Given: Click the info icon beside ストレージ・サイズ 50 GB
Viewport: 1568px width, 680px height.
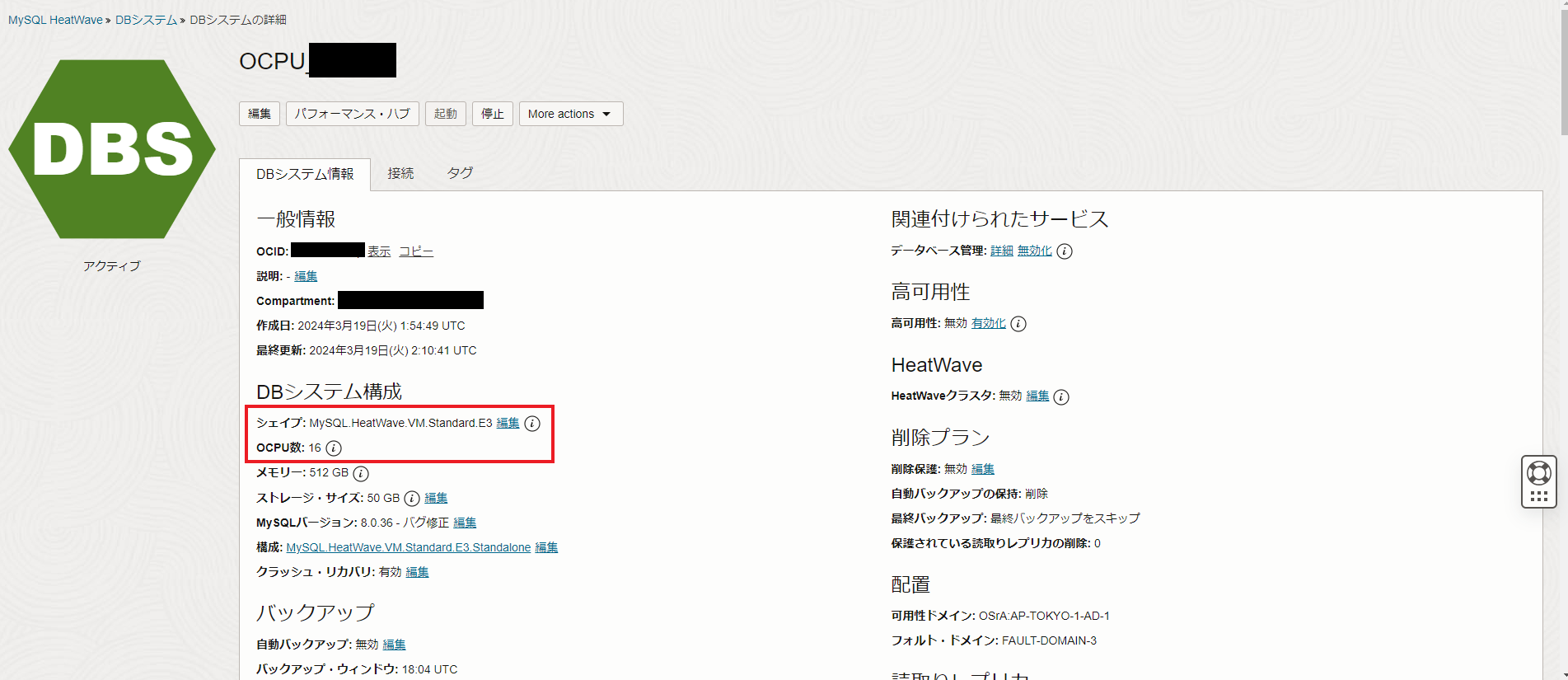Looking at the screenshot, I should click(412, 498).
